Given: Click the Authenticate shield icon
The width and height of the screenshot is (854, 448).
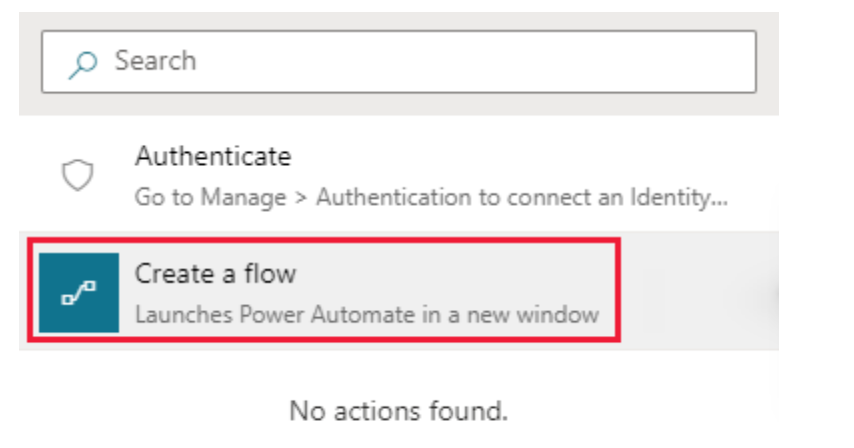Looking at the screenshot, I should 77,175.
